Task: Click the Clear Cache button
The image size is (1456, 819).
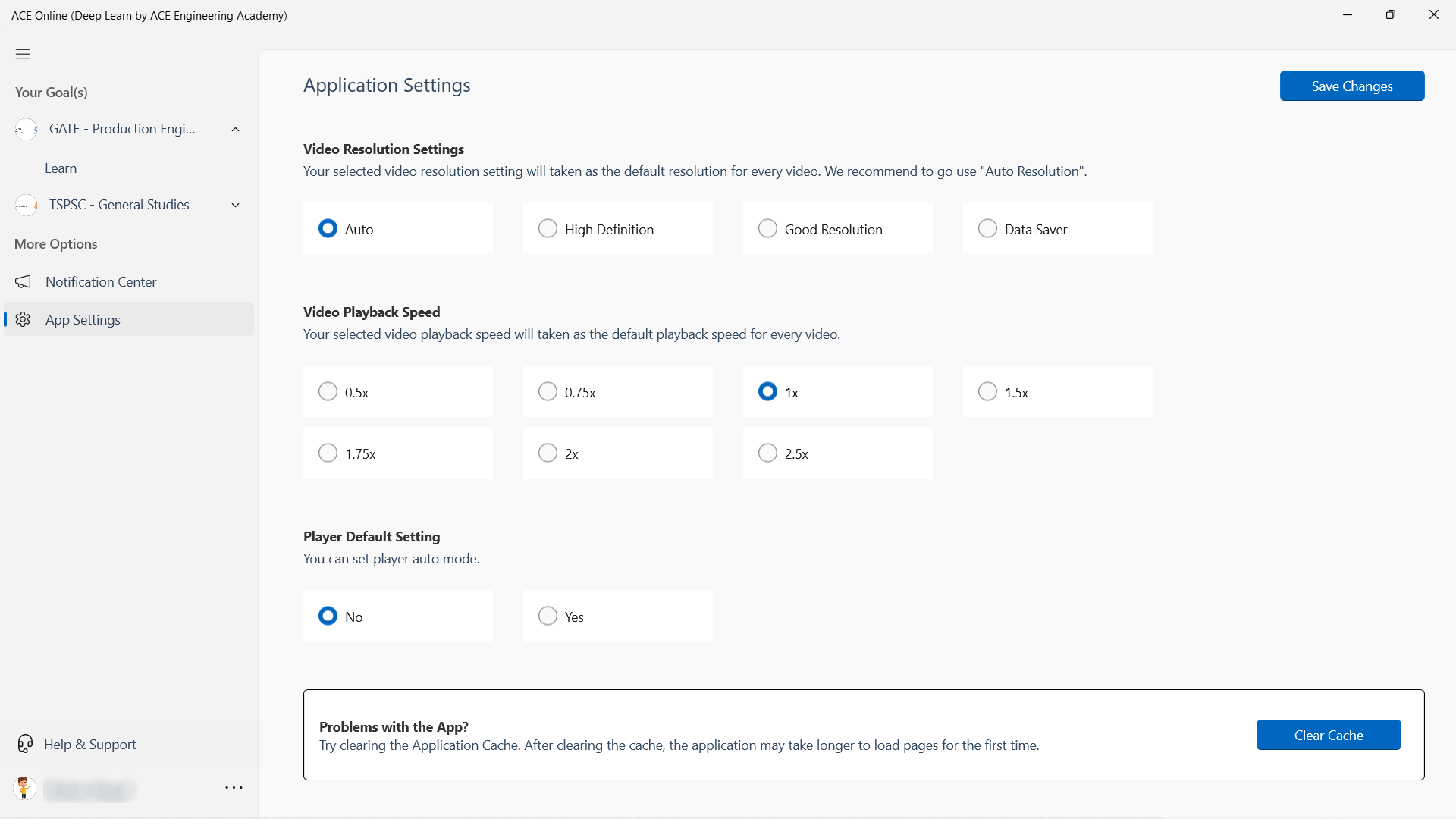Action: (1328, 735)
